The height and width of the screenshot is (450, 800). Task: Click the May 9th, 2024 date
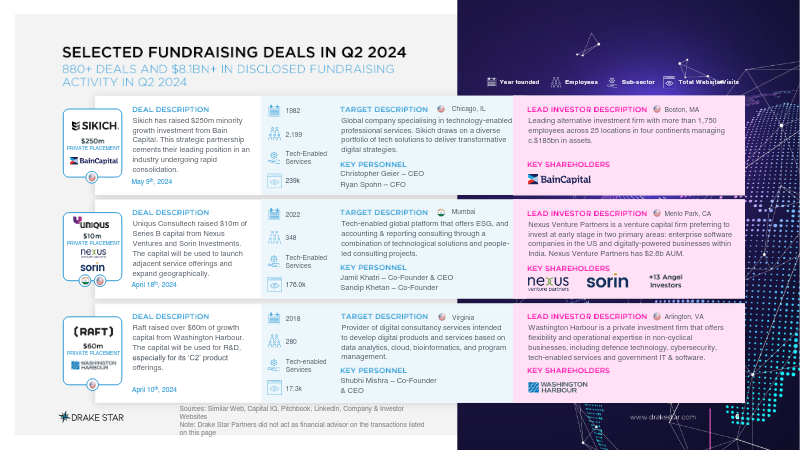[152, 181]
